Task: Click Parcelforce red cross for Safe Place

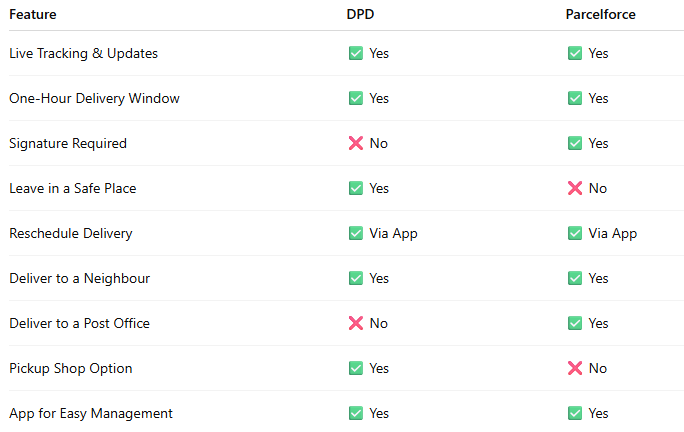Action: pyautogui.click(x=574, y=188)
